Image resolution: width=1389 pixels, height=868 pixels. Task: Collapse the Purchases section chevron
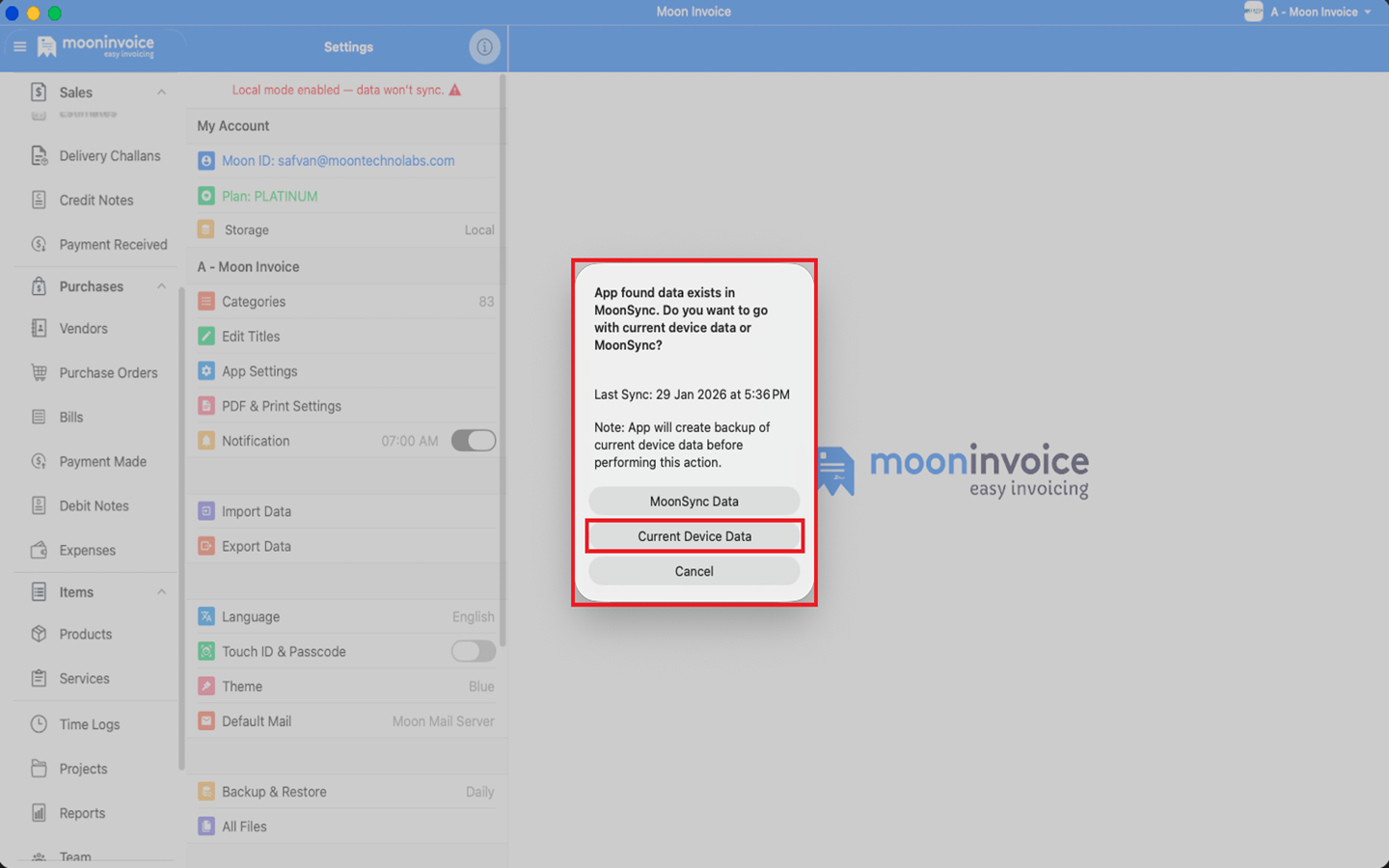[161, 286]
